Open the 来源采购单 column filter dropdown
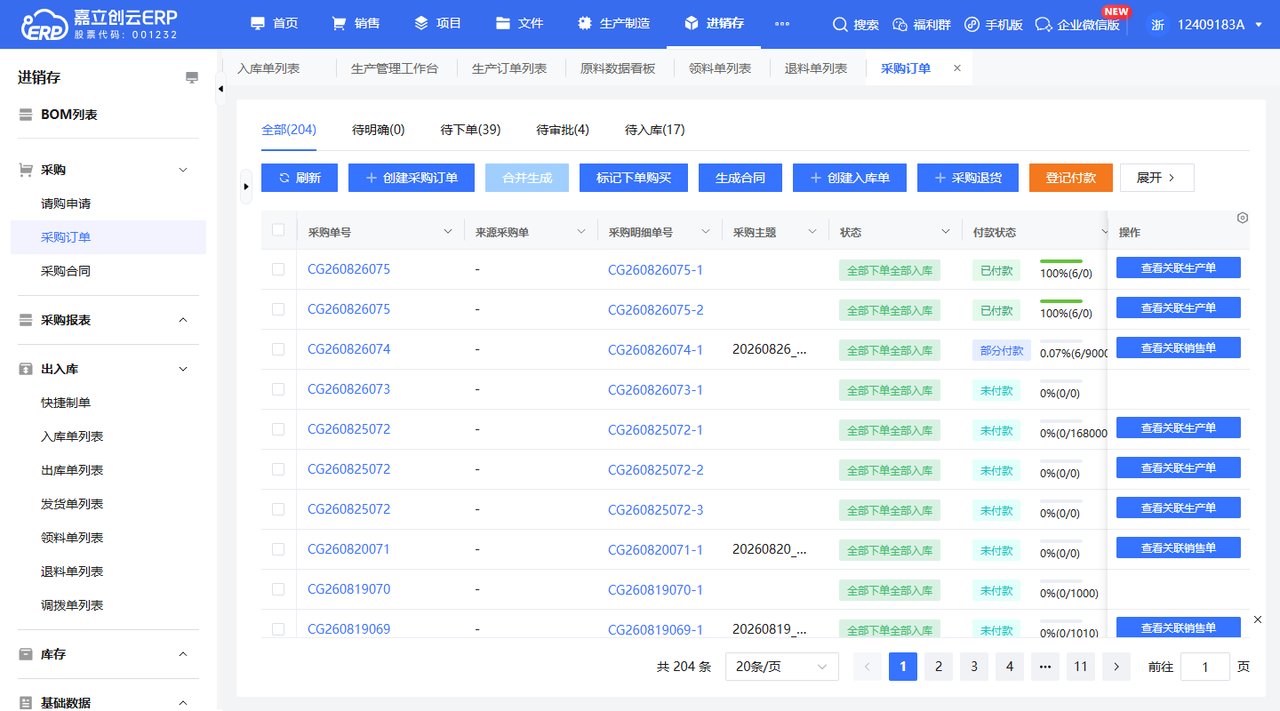The image size is (1280, 711). pyautogui.click(x=580, y=232)
